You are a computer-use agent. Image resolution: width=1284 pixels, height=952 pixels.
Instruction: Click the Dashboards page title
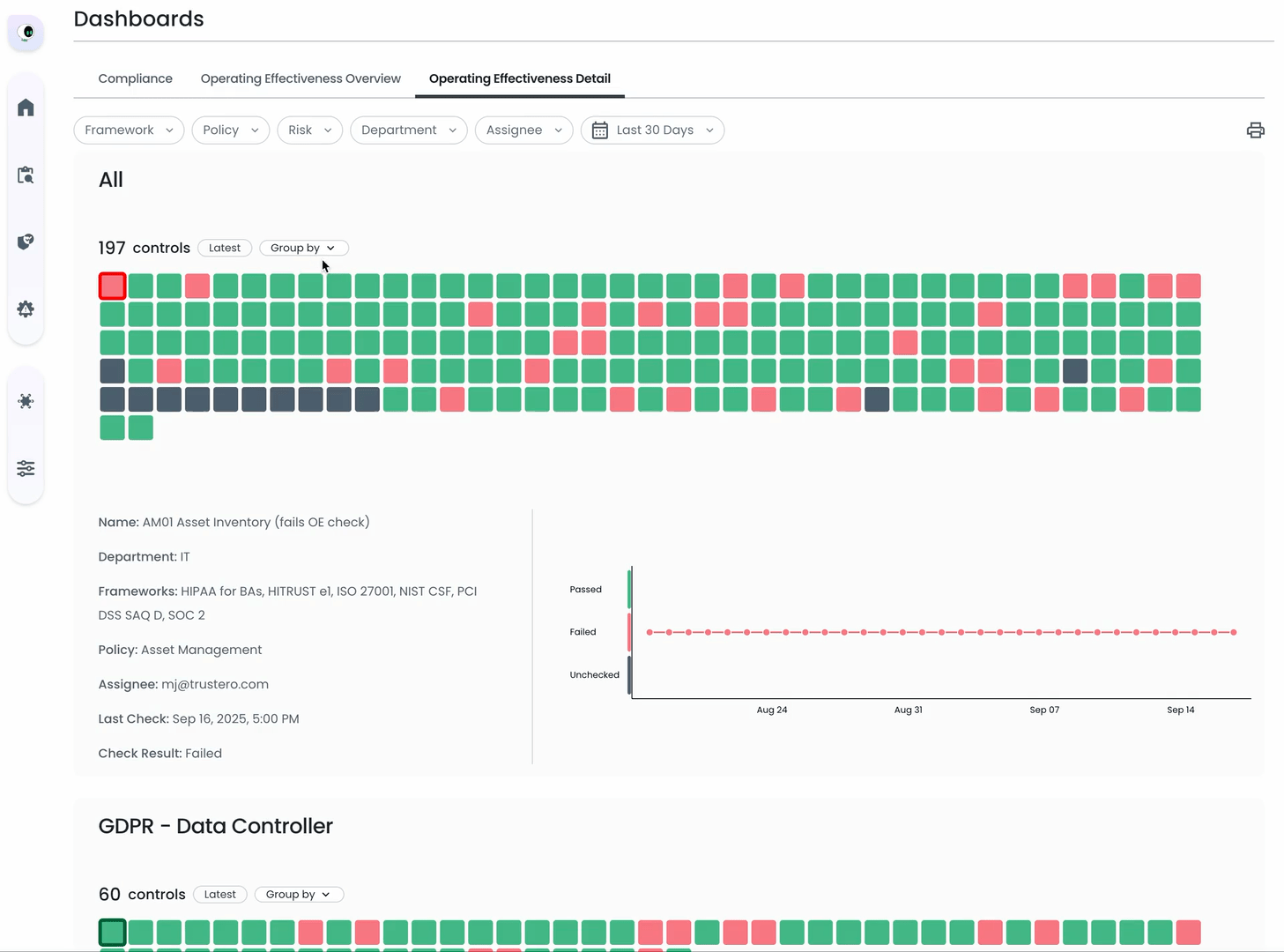138,19
